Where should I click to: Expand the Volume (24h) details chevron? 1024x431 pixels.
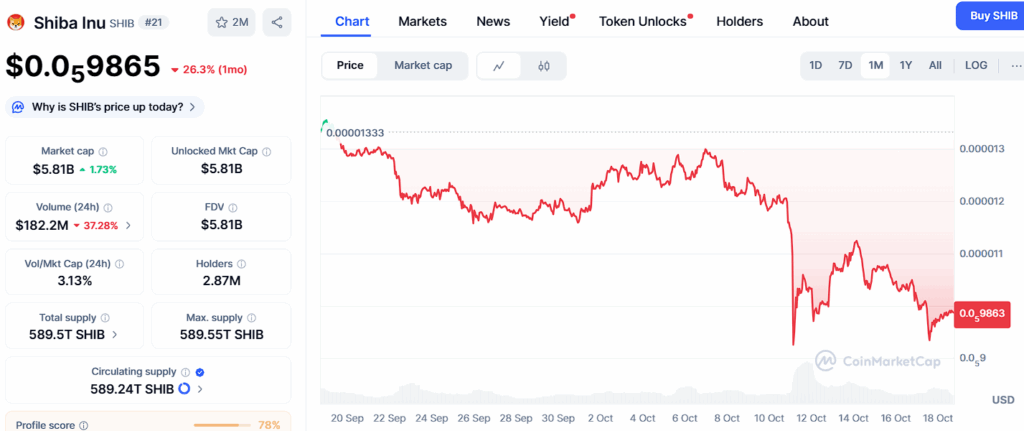pos(127,225)
